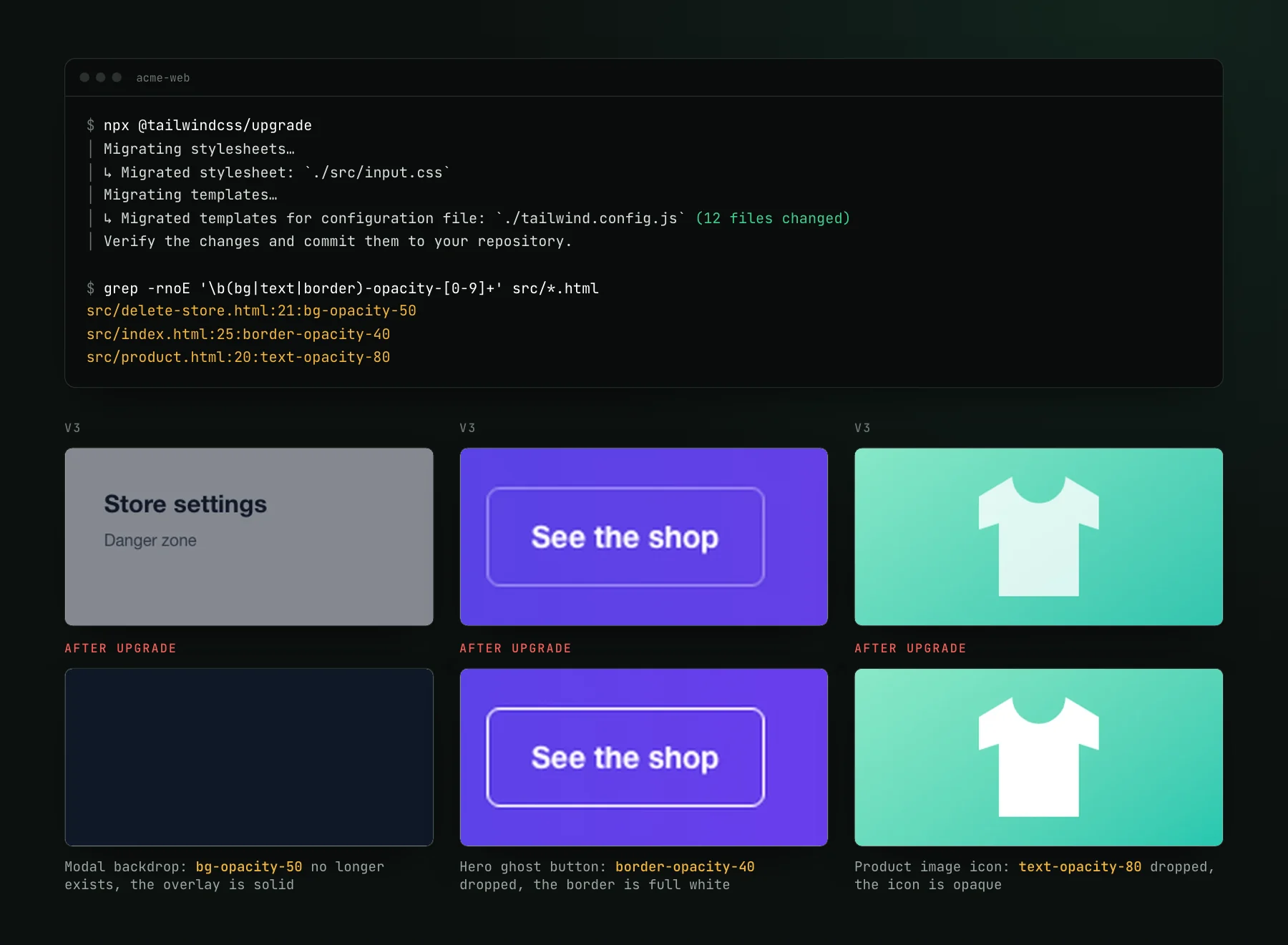Click the src/delete-store.html:21:bg-opacity-50 result
Screen dimensions: 1288x945
click(251, 310)
